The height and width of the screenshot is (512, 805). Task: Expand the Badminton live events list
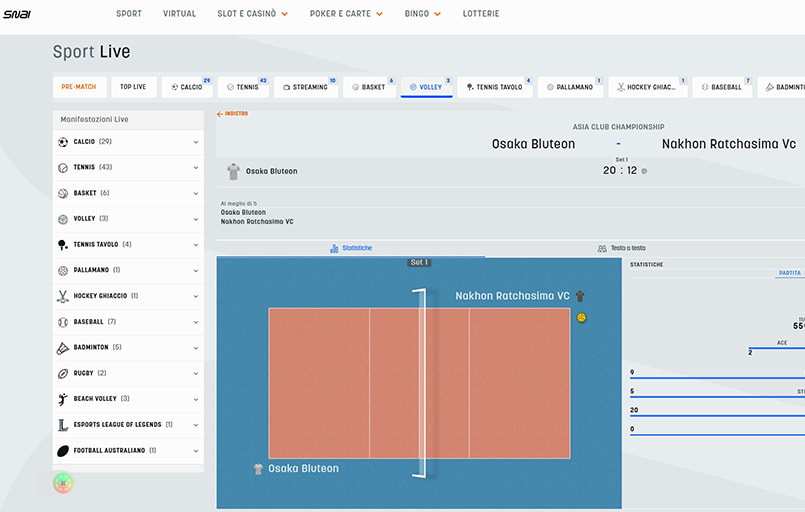coord(196,347)
